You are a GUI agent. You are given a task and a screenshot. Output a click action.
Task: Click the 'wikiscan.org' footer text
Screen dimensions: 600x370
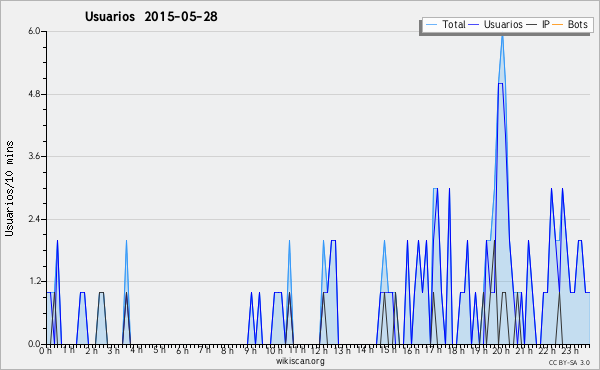point(300,361)
